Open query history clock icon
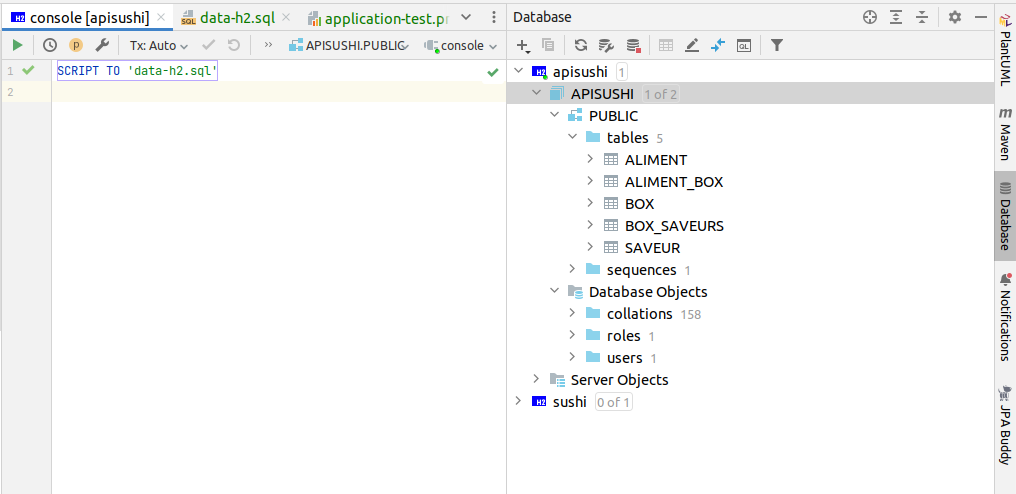Viewport: 1016px width, 494px height. tap(50, 45)
